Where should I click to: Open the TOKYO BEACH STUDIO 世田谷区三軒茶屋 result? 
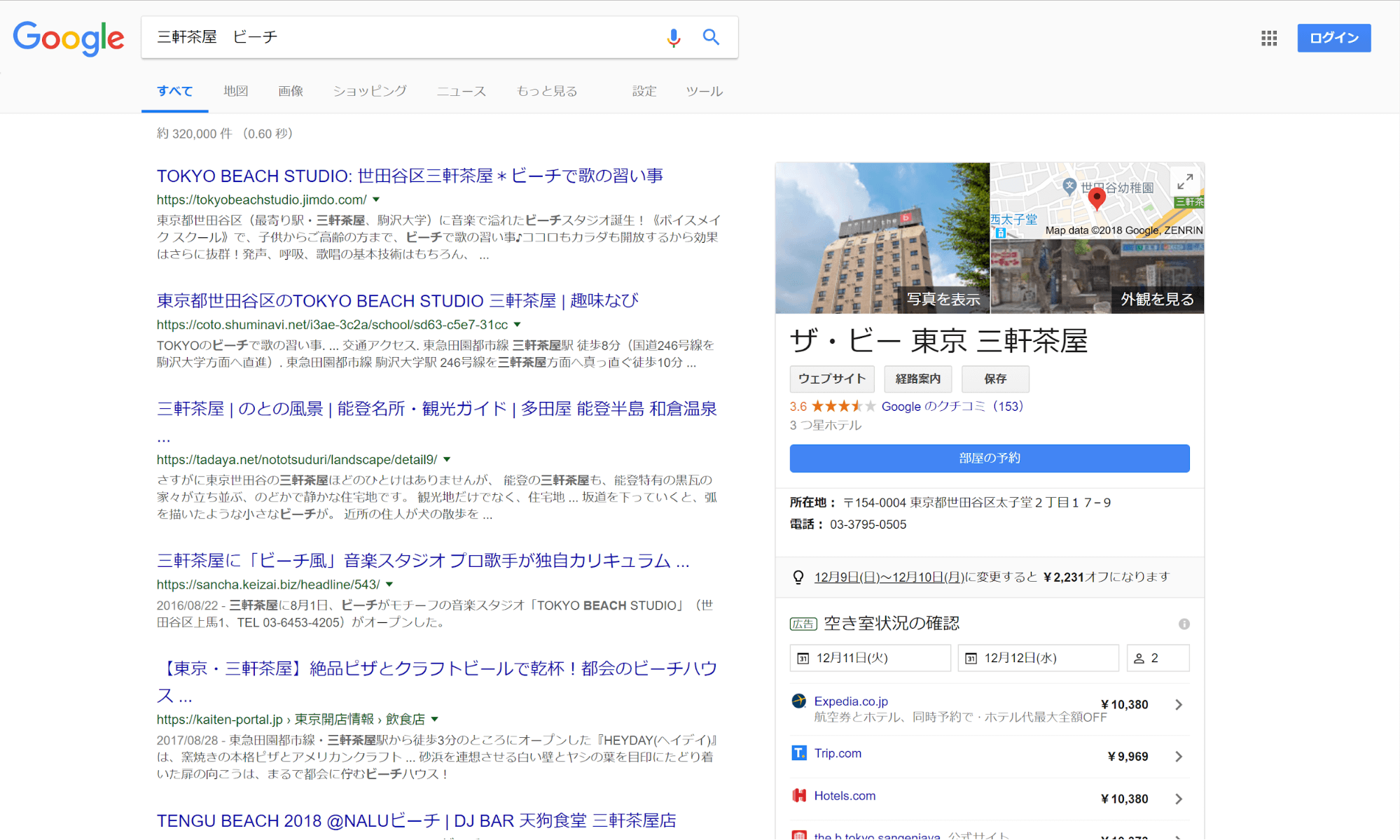coord(410,176)
